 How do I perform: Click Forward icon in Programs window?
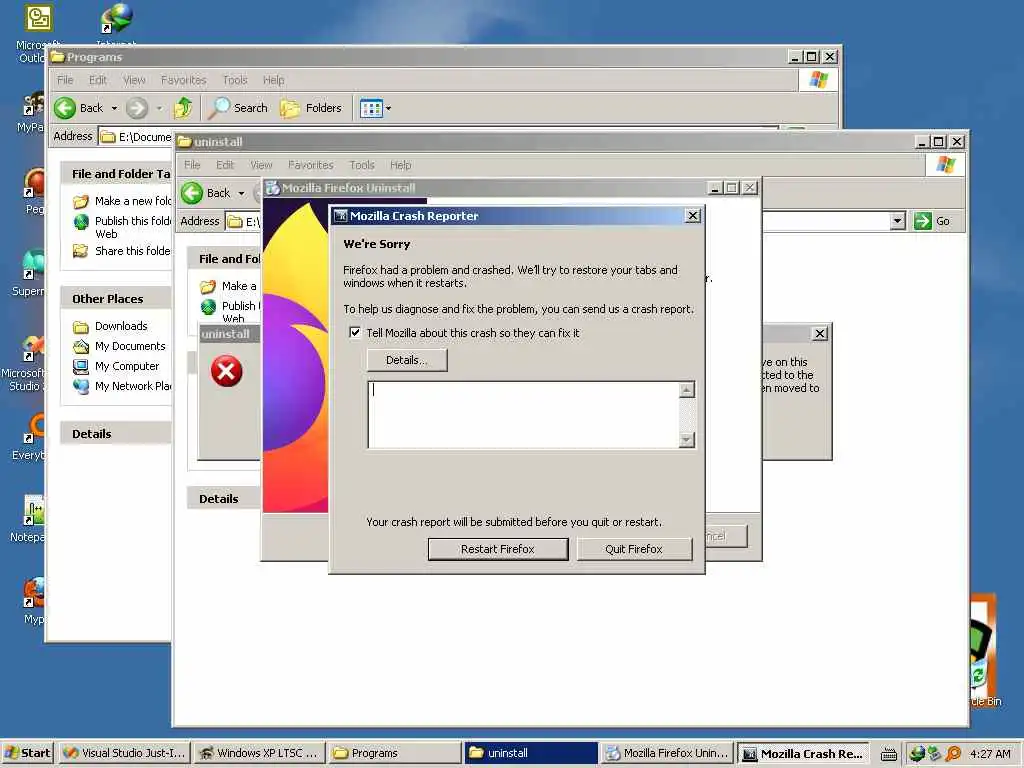[136, 108]
